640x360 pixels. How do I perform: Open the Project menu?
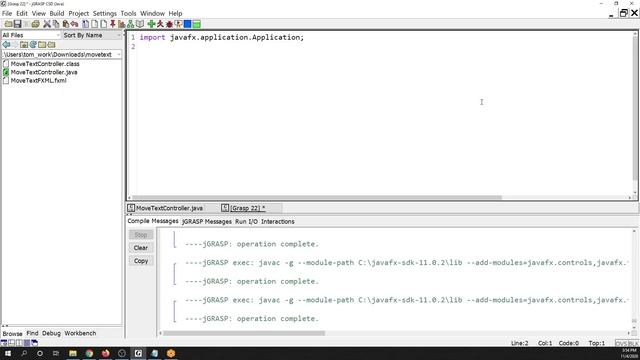(x=78, y=13)
